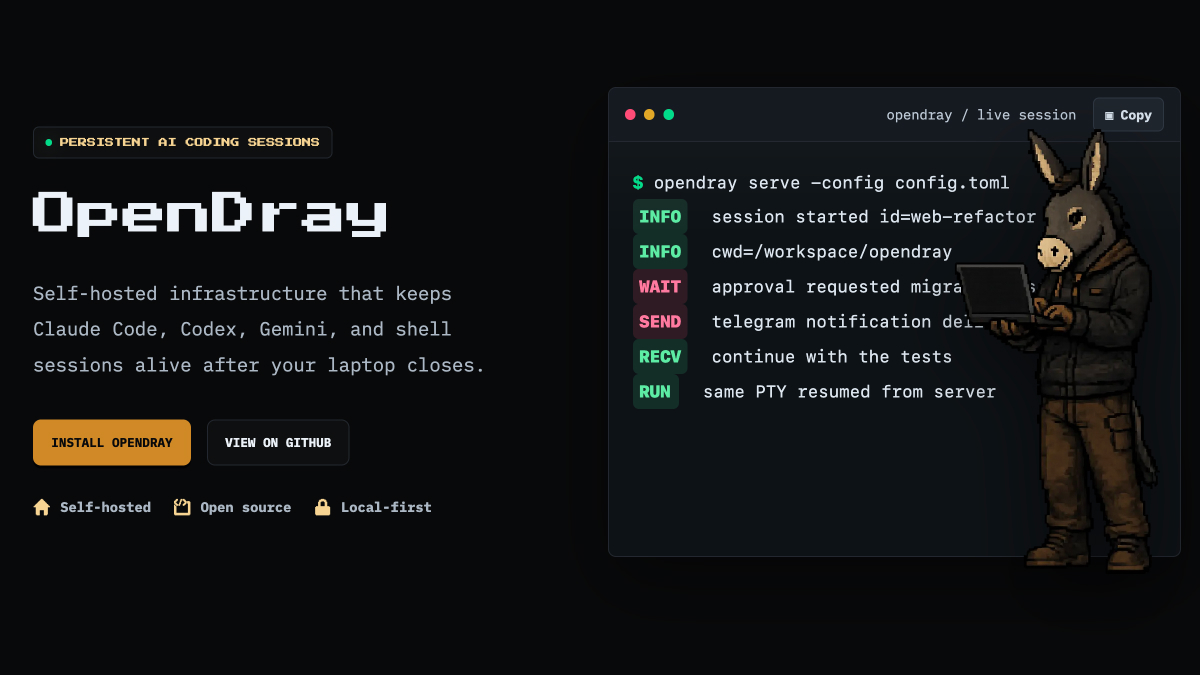
Task: Click INFO tag of cwd line
Action: [x=660, y=252]
